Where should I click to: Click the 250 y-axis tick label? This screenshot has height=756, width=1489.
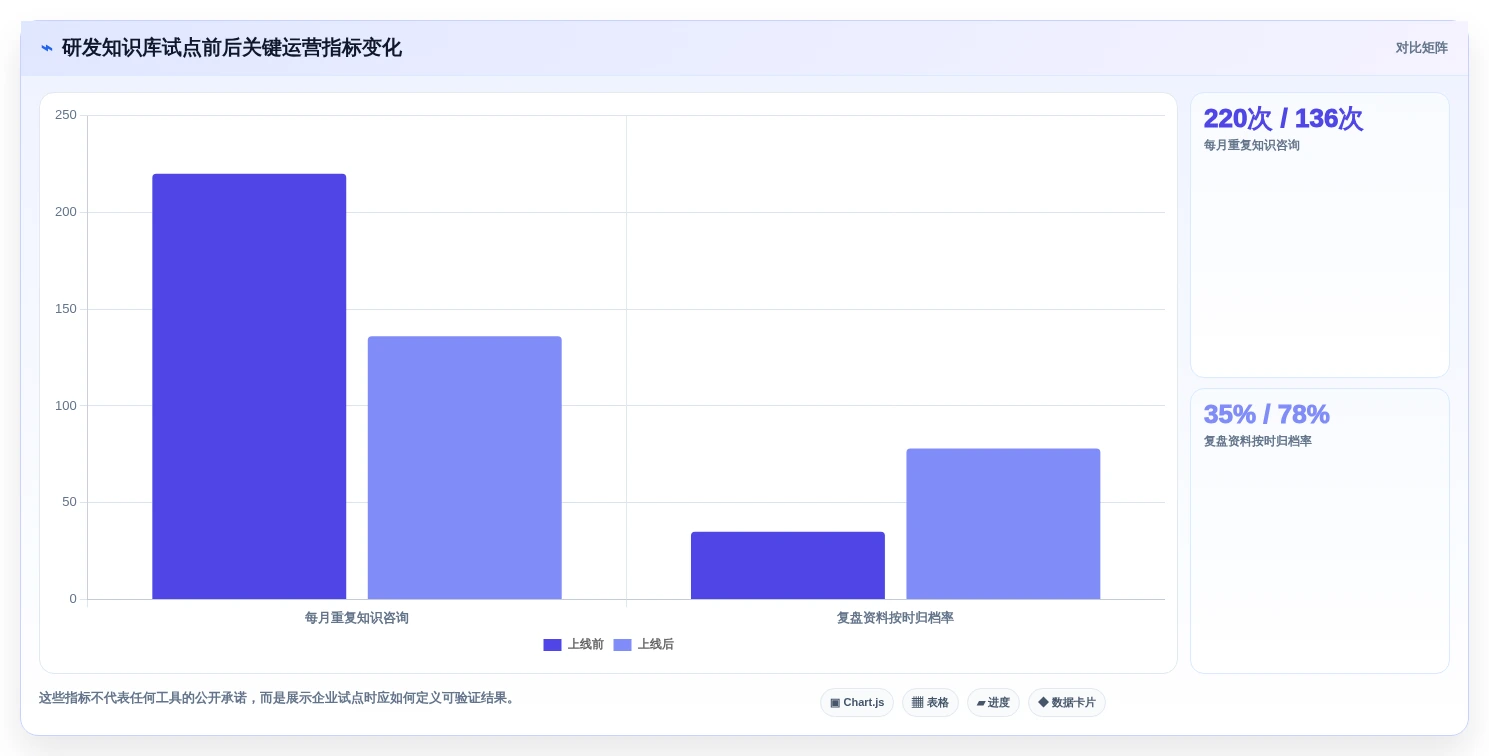pos(66,115)
